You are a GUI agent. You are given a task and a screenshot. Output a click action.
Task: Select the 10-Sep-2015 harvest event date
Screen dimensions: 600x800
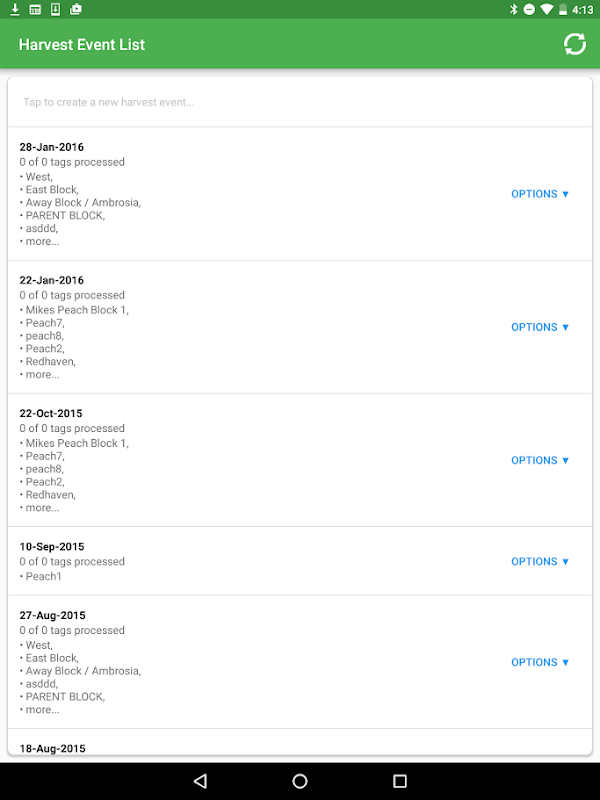(x=52, y=547)
